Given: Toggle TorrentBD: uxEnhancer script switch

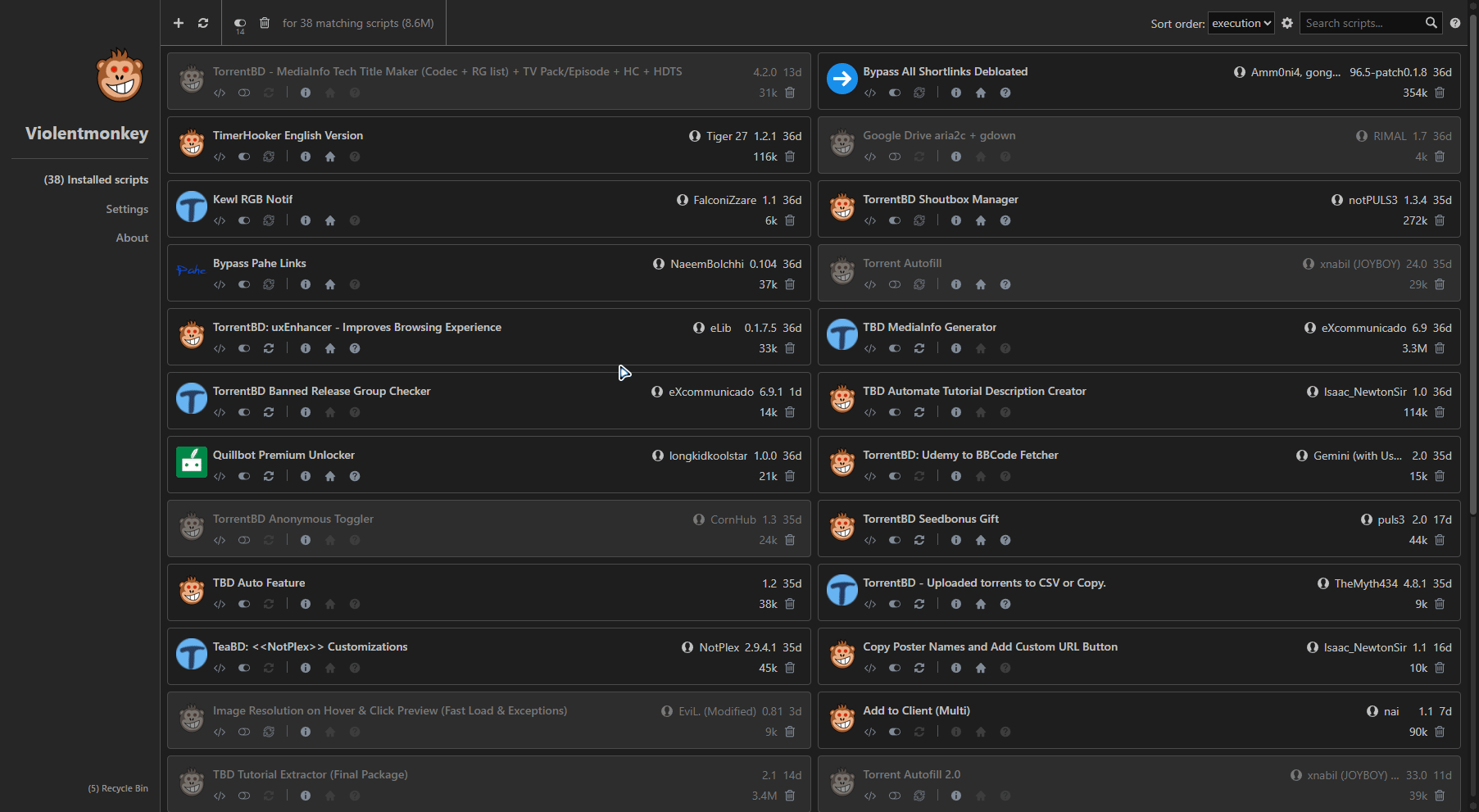Looking at the screenshot, I should coord(244,348).
